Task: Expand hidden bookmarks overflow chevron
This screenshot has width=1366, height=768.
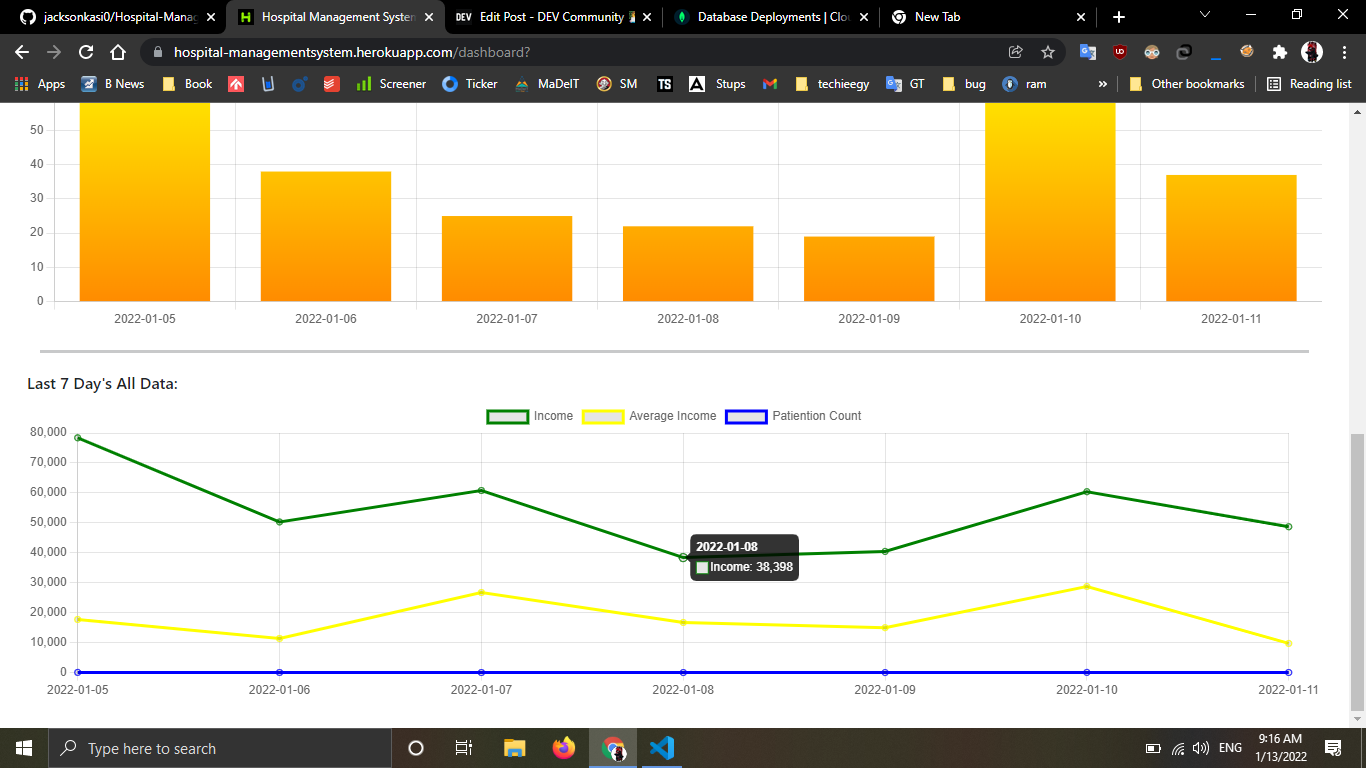Action: (1103, 84)
